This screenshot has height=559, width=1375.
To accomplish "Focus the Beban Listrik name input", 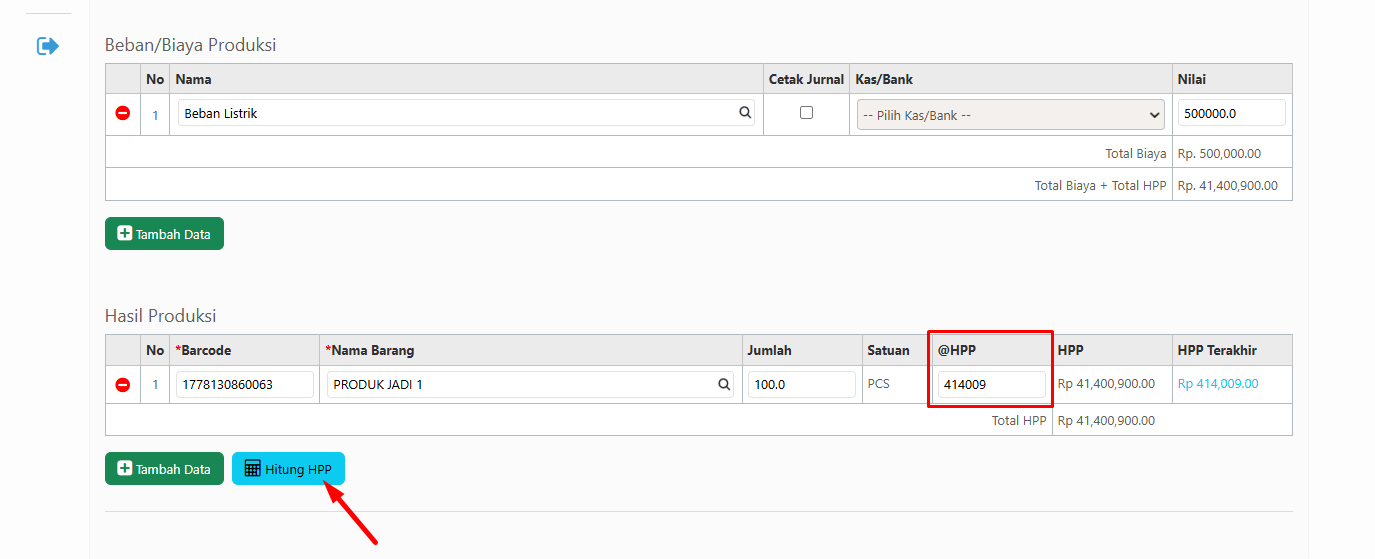I will pyautogui.click(x=467, y=113).
